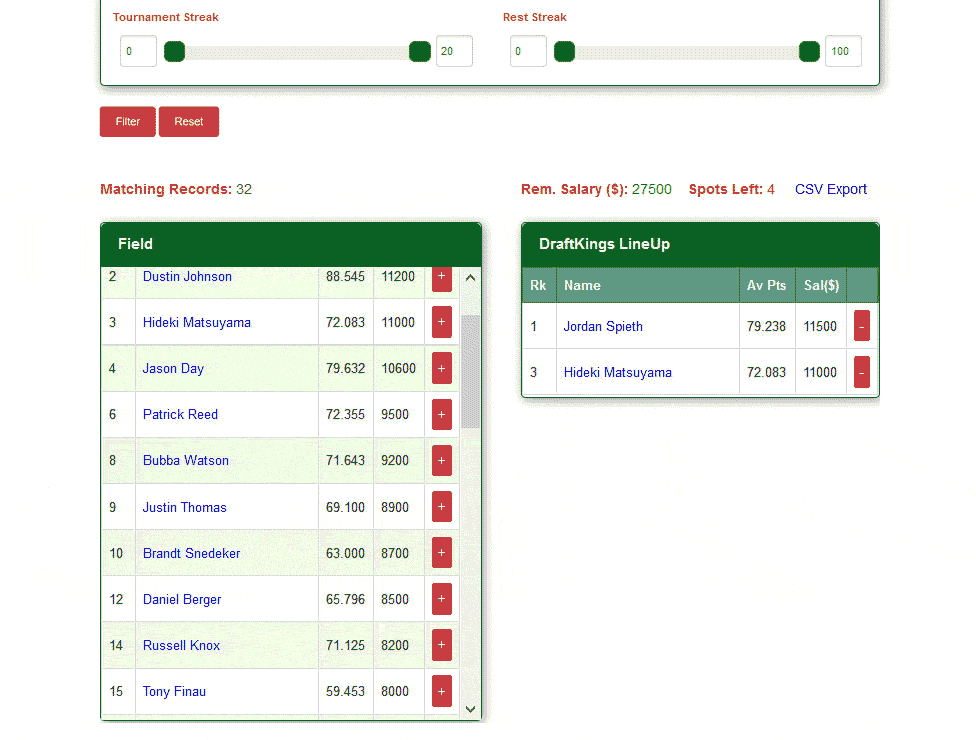Add Dustin Johnson to the lineup
The width and height of the screenshot is (976, 740).
[441, 278]
